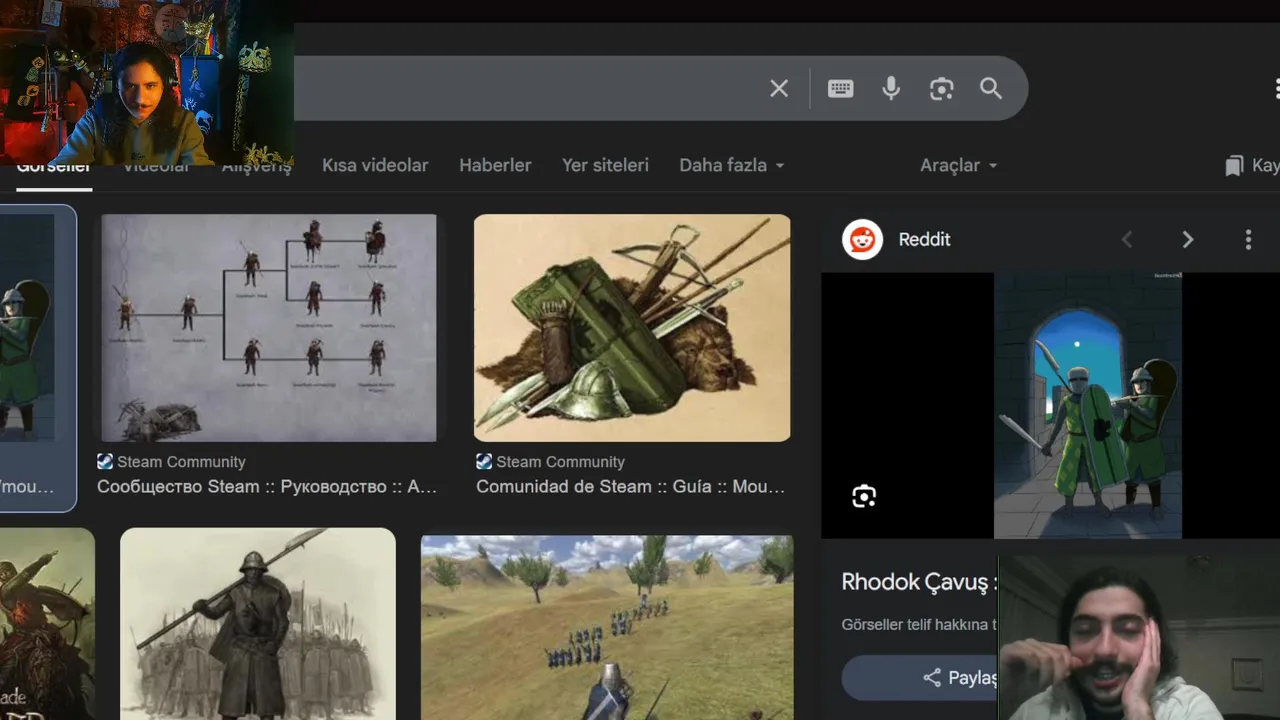
Task: Click Steam favicon above the Comunidad de Steam result
Action: (484, 462)
